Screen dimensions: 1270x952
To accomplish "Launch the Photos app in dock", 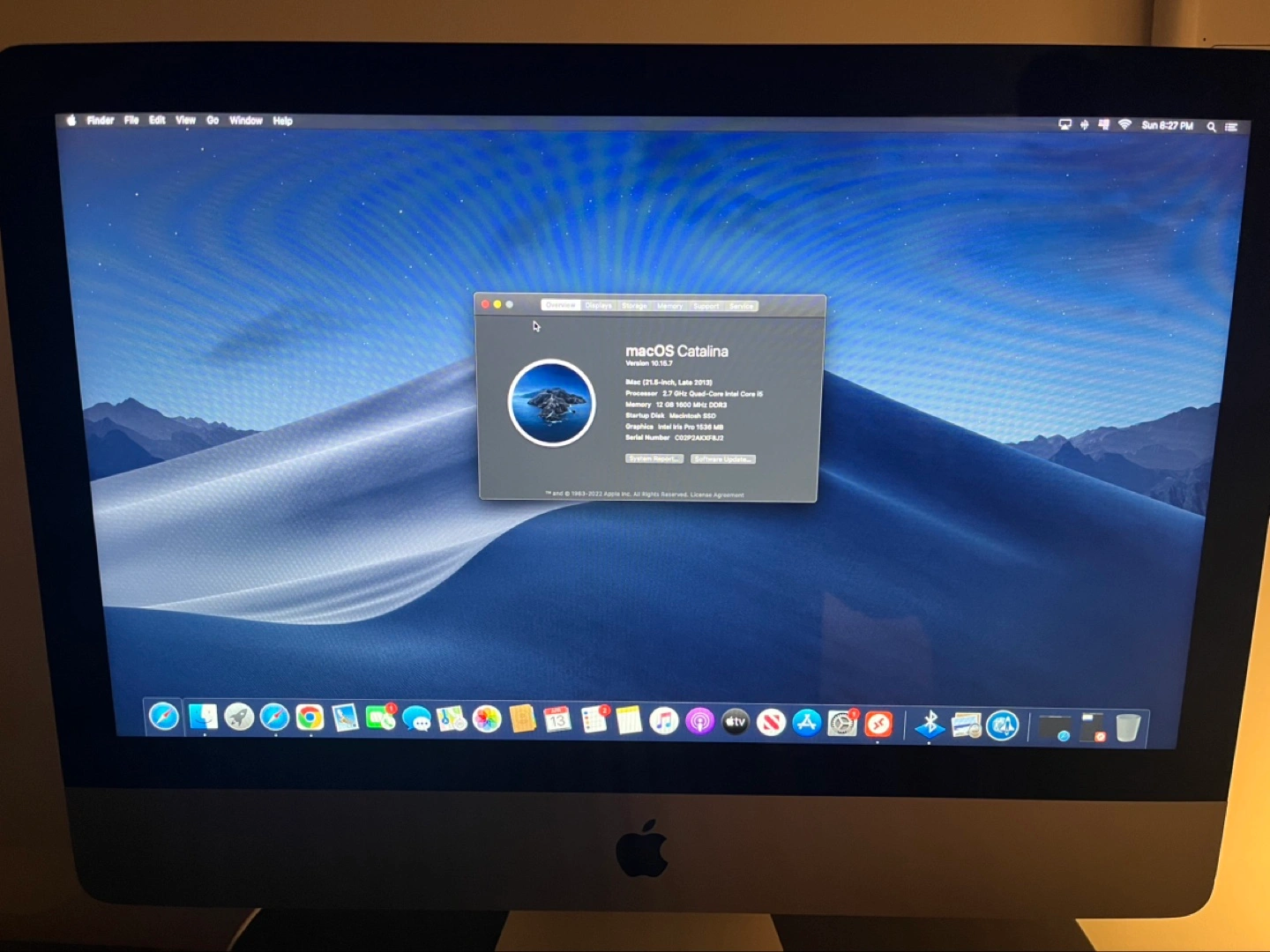I will click(x=487, y=719).
